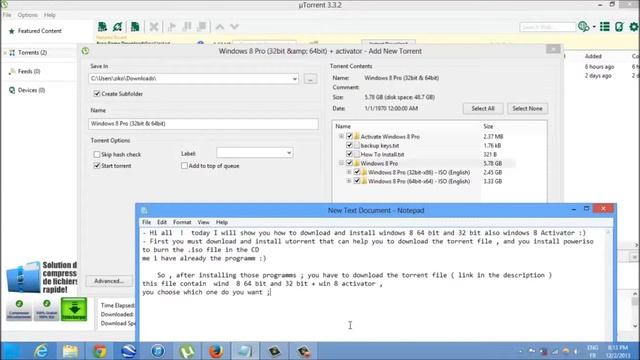Open uTorrent Preferences gear icon
Image resolution: width=640 pixels, height=360 pixels.
[x=634, y=27]
